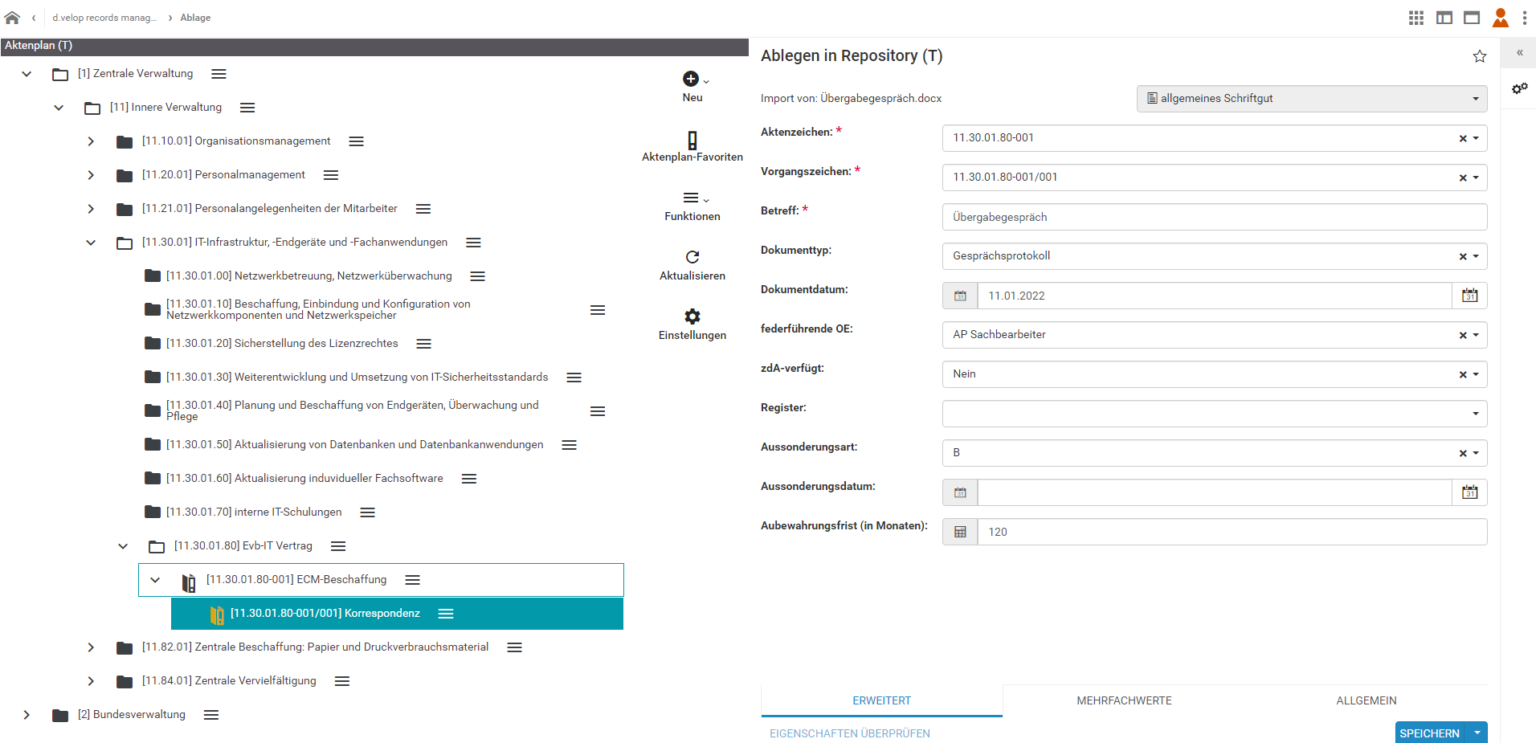Expand the Personalmanagement folder
Screen dimensions: 1536x743
pyautogui.click(x=91, y=175)
